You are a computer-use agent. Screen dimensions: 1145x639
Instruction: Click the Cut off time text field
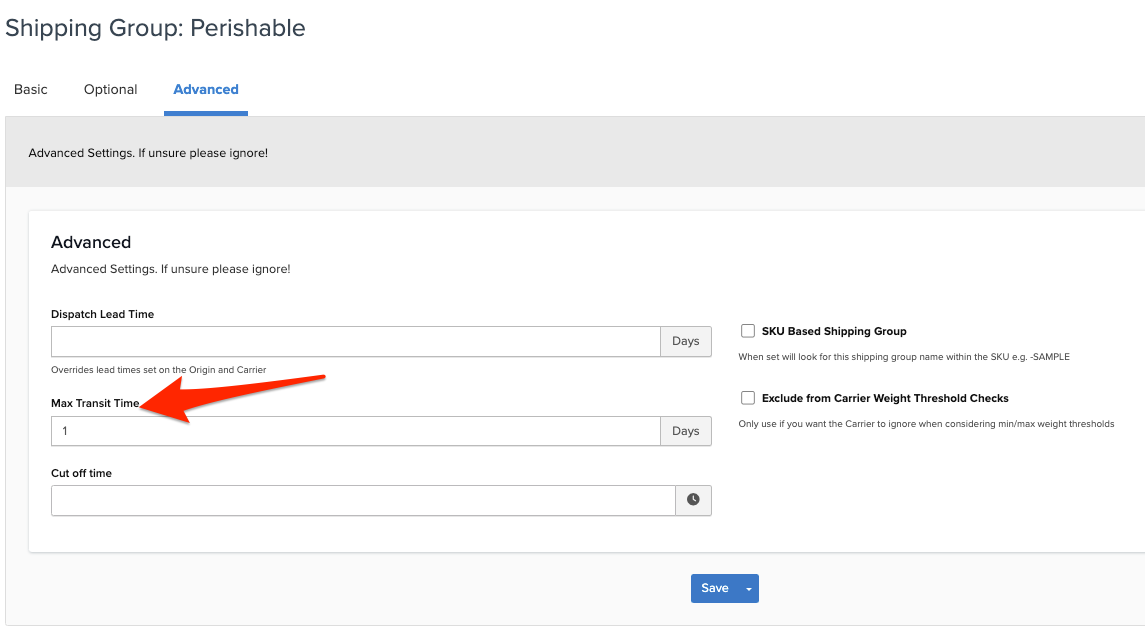click(x=363, y=500)
